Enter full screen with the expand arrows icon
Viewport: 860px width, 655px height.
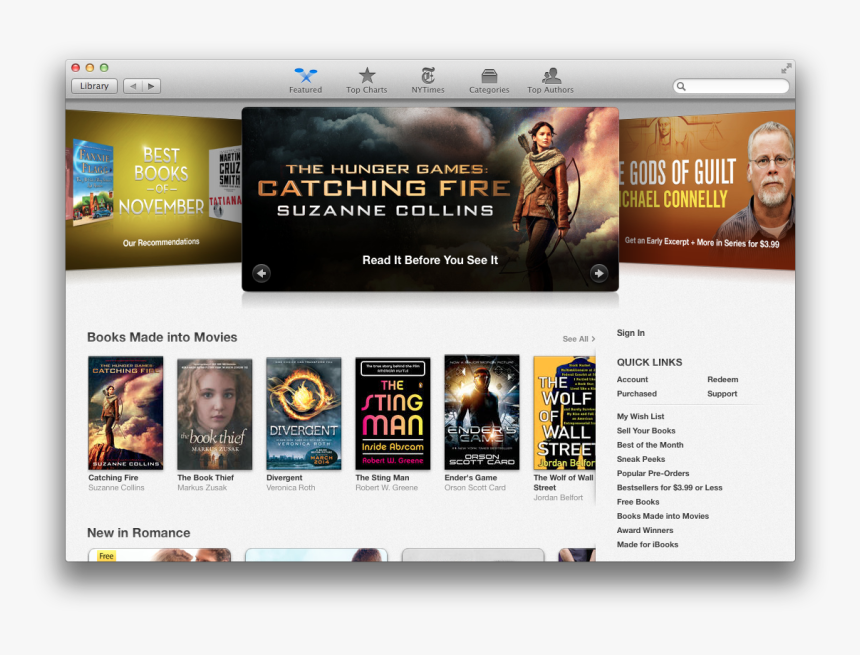click(x=786, y=69)
